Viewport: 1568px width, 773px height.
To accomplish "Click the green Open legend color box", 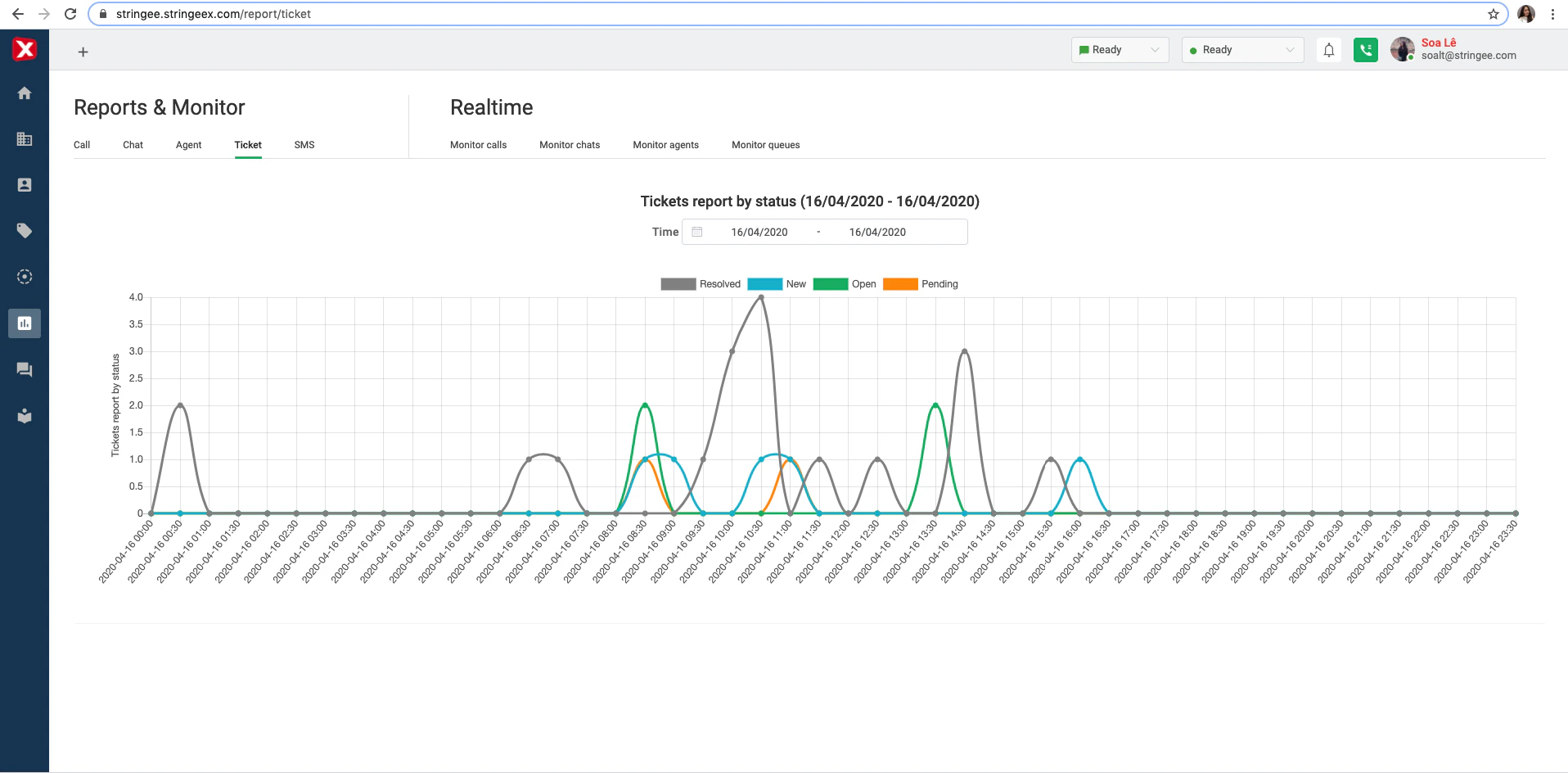I will [x=830, y=284].
